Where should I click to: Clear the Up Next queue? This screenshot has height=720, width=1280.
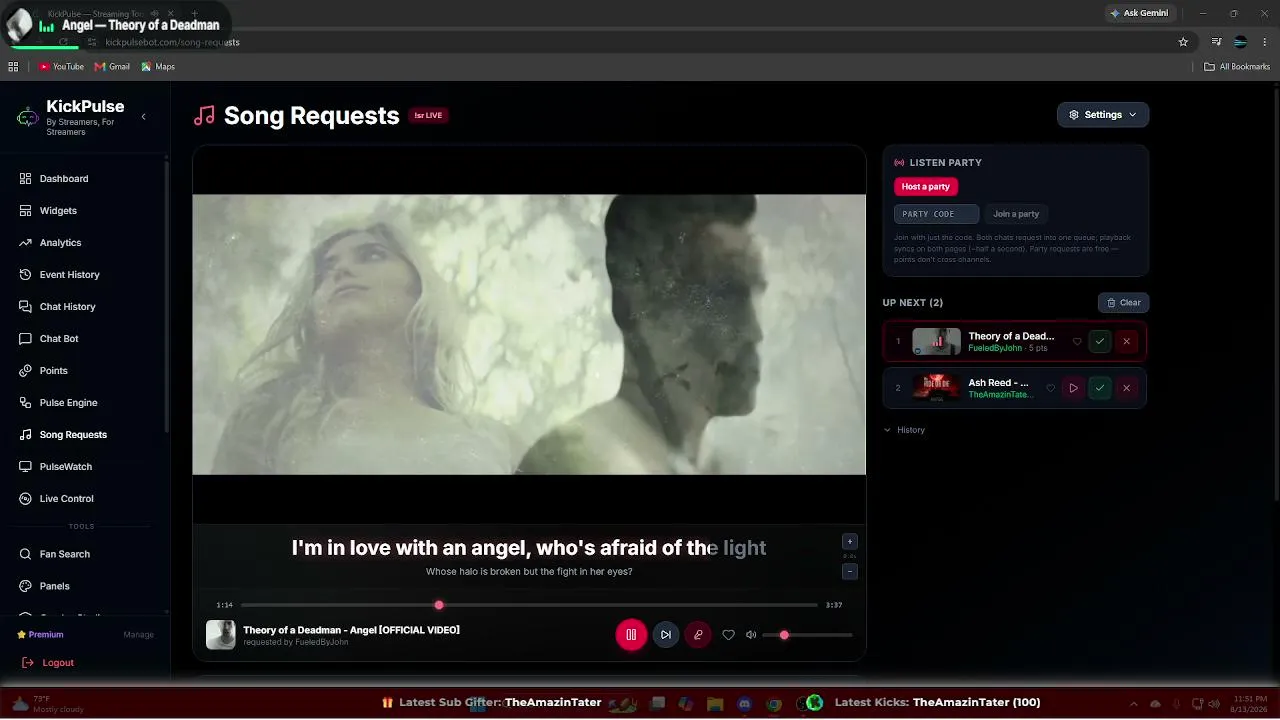pyautogui.click(x=1123, y=303)
